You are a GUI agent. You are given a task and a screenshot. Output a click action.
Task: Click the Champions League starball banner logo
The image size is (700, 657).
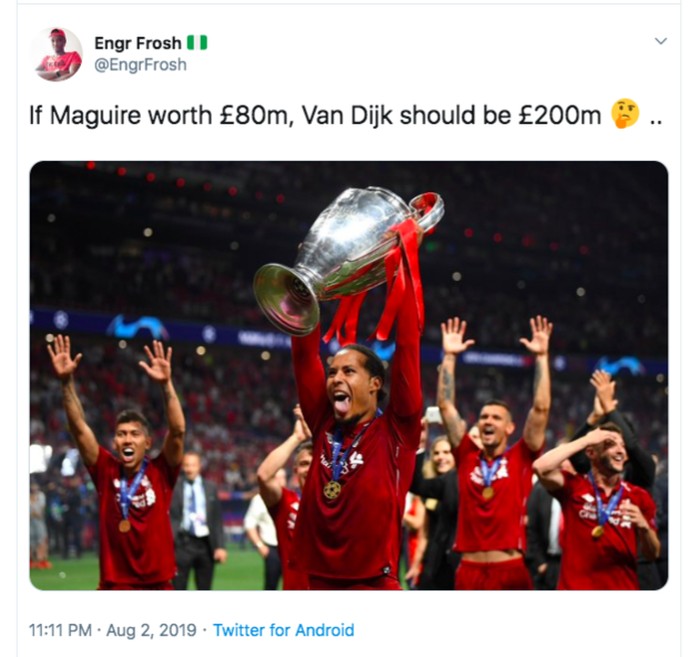pyautogui.click(x=61, y=319)
